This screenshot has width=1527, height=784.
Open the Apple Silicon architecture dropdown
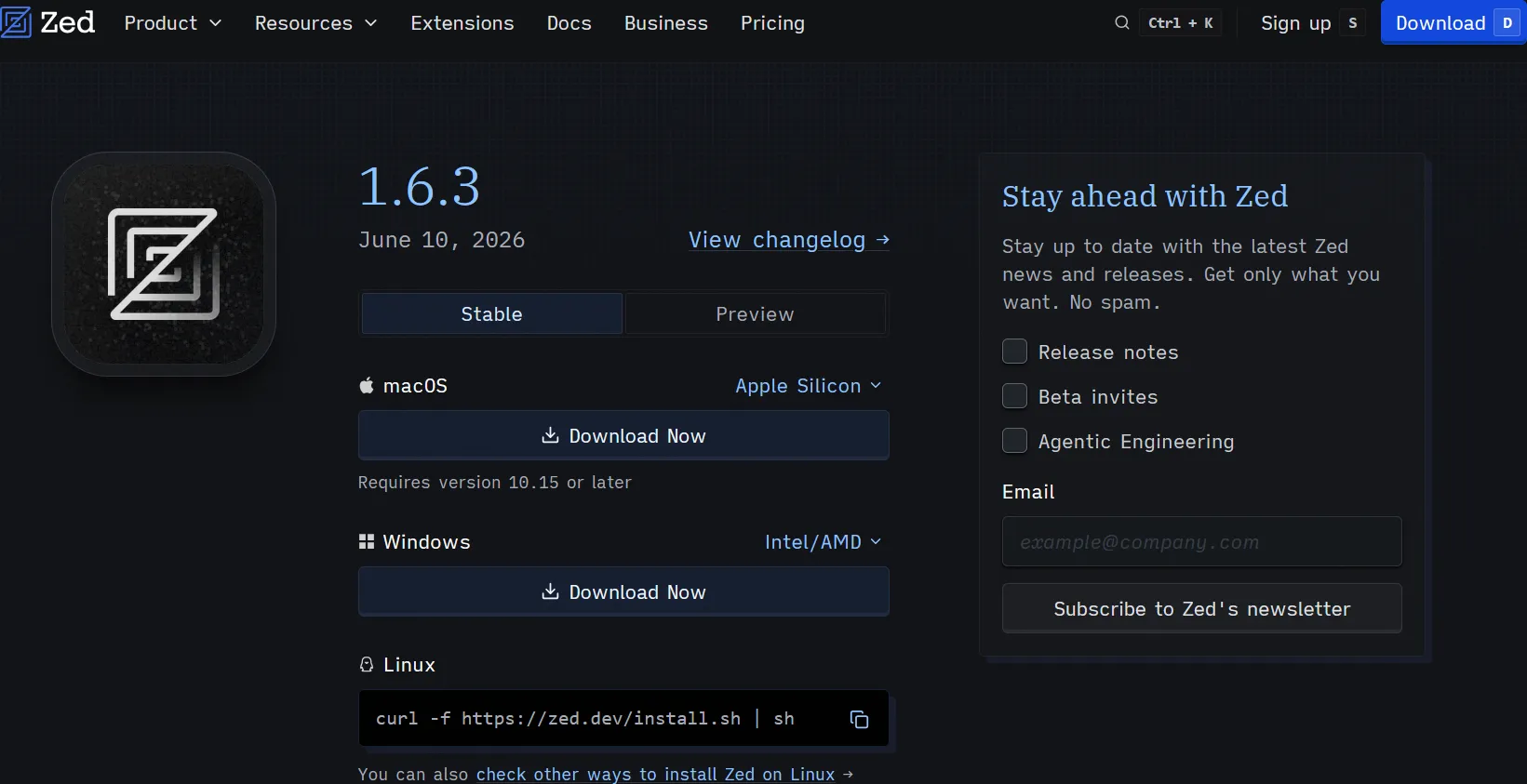point(808,386)
